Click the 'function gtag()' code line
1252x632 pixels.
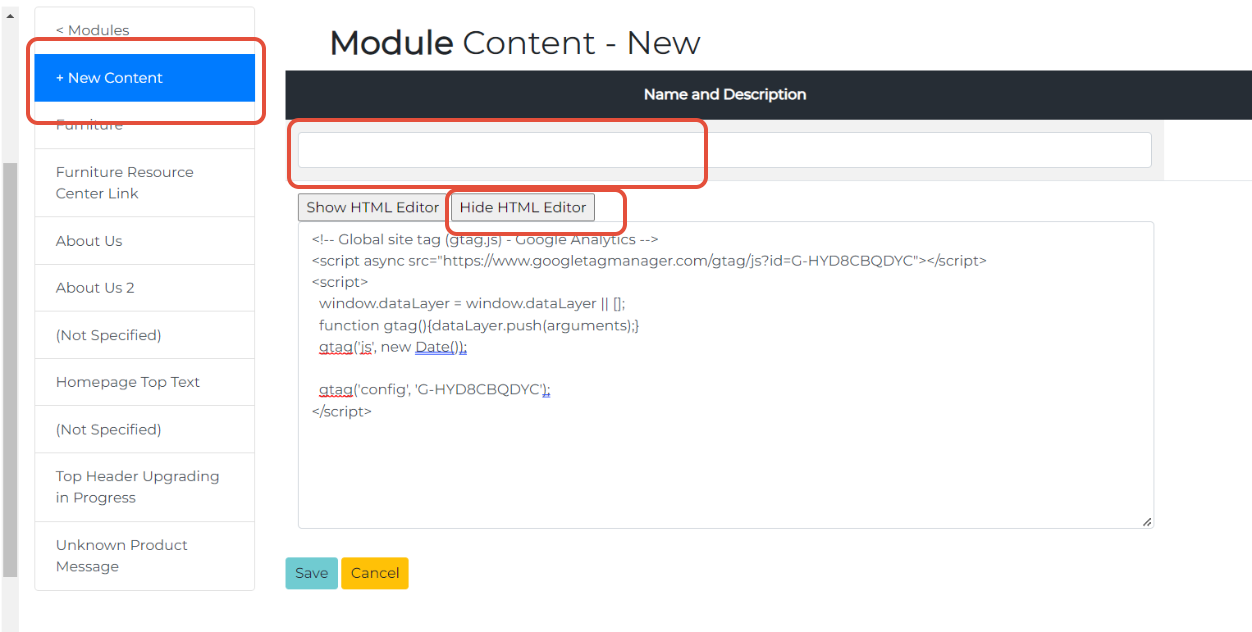(x=479, y=325)
